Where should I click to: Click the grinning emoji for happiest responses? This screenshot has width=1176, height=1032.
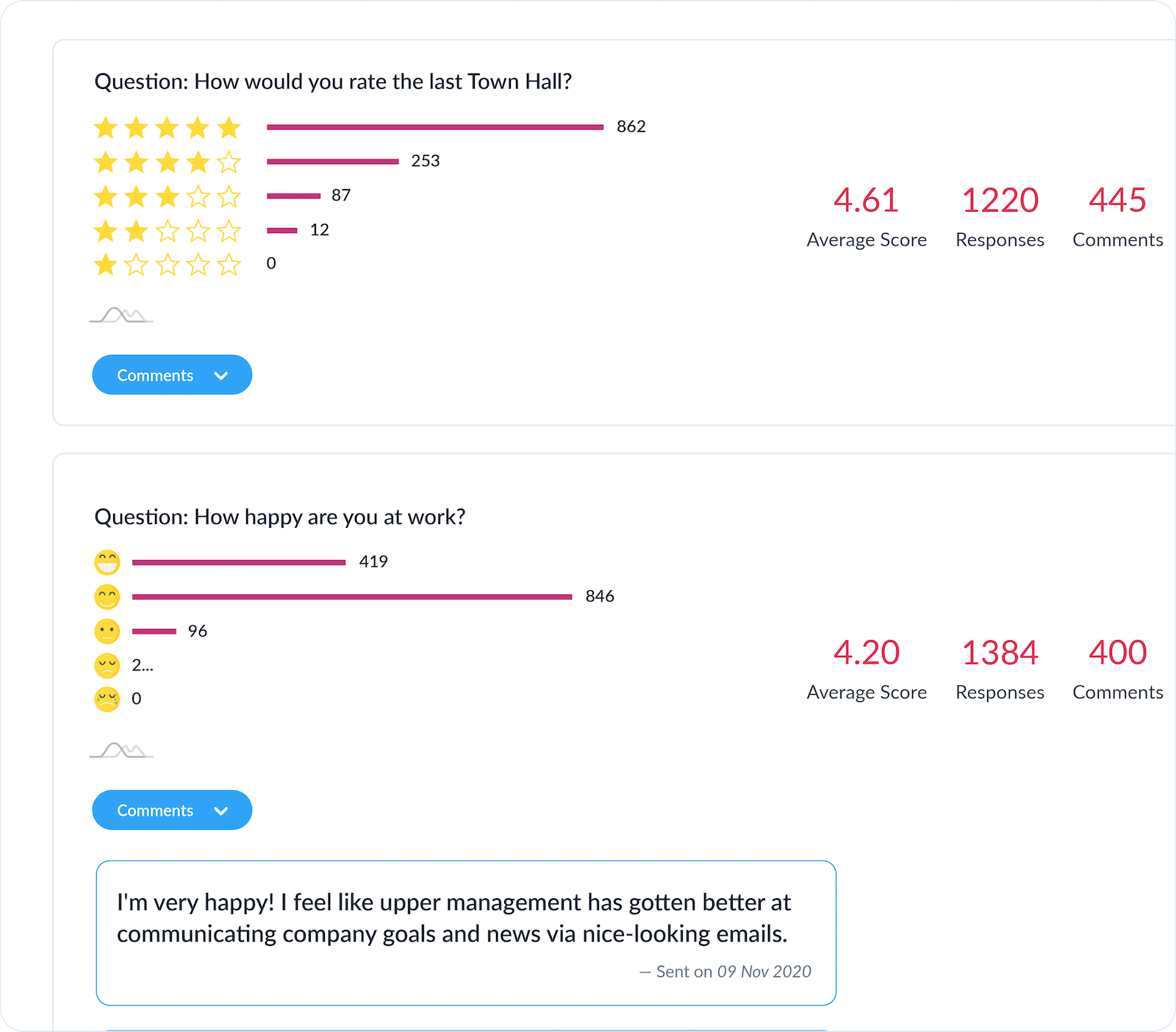pyautogui.click(x=107, y=562)
